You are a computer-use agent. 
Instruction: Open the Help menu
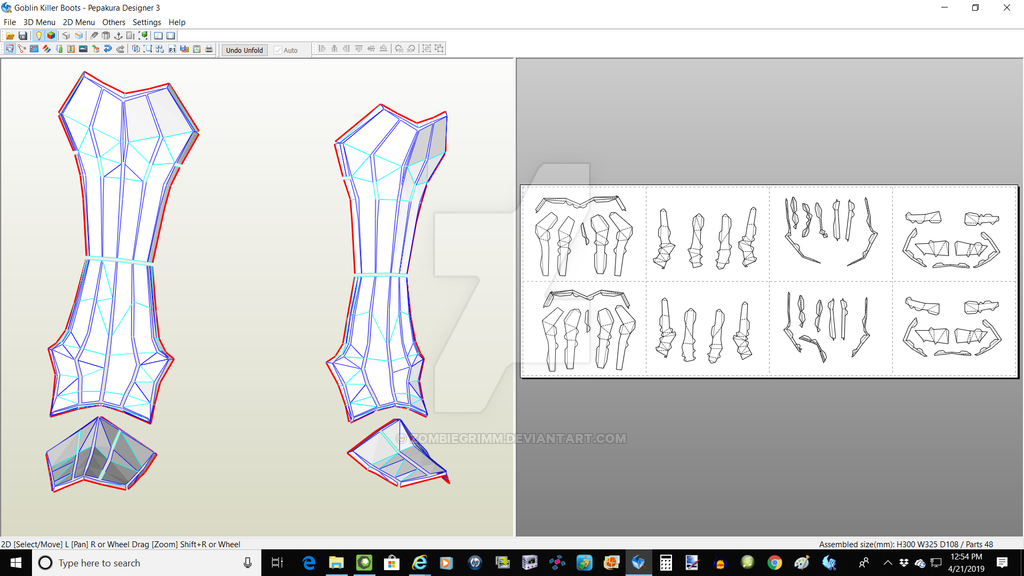coord(177,22)
